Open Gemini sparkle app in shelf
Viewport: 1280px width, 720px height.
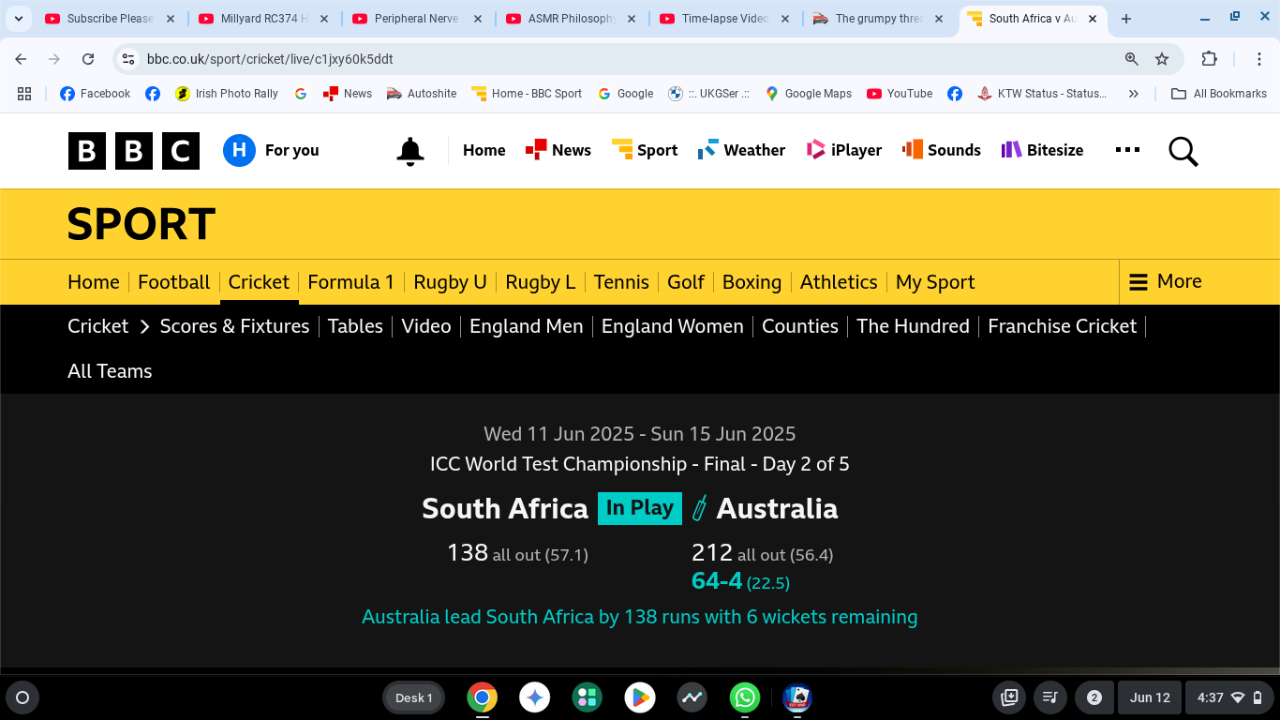coord(534,697)
